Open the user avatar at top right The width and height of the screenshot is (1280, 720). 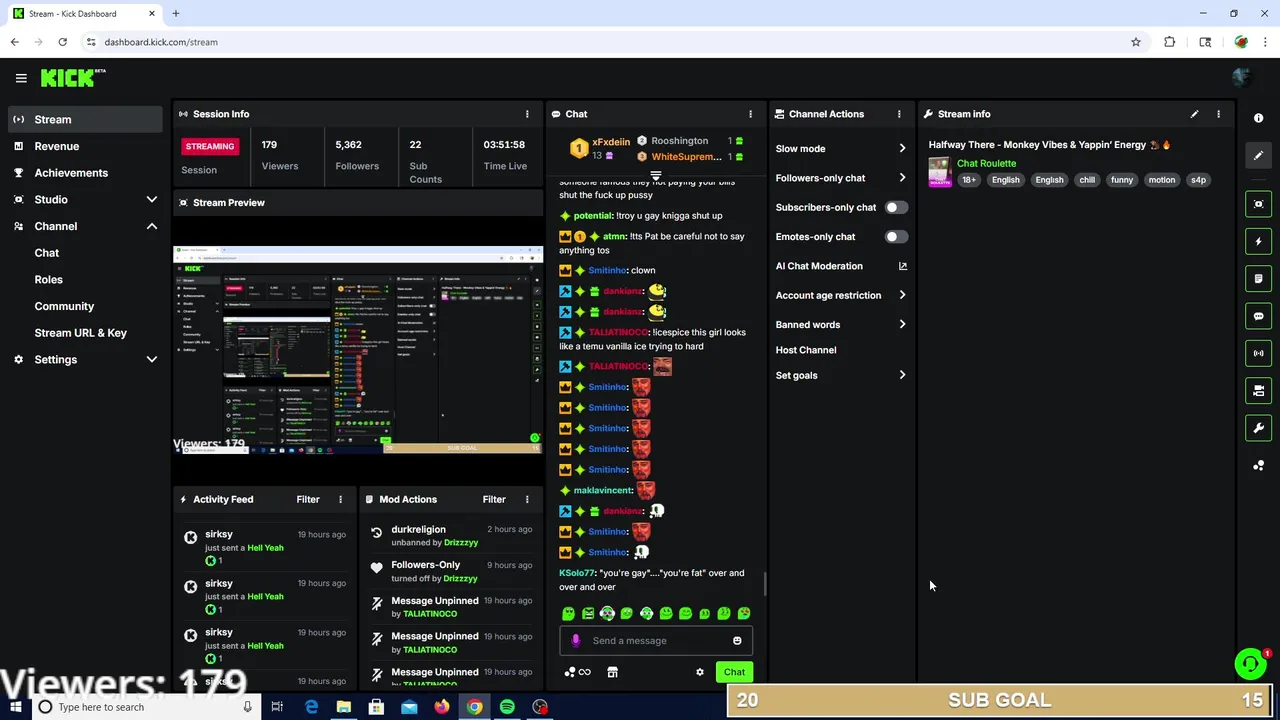pyautogui.click(x=1241, y=78)
